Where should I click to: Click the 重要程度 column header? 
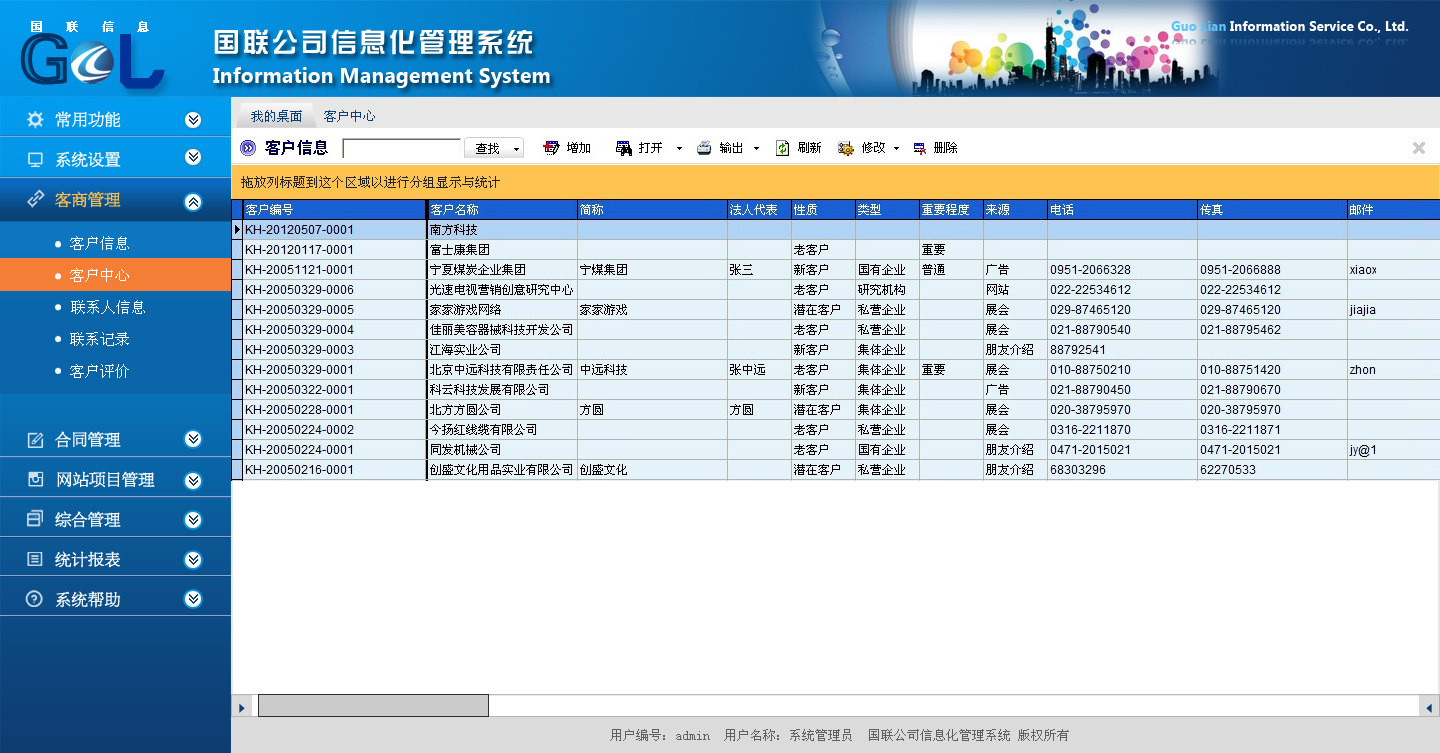(x=951, y=210)
